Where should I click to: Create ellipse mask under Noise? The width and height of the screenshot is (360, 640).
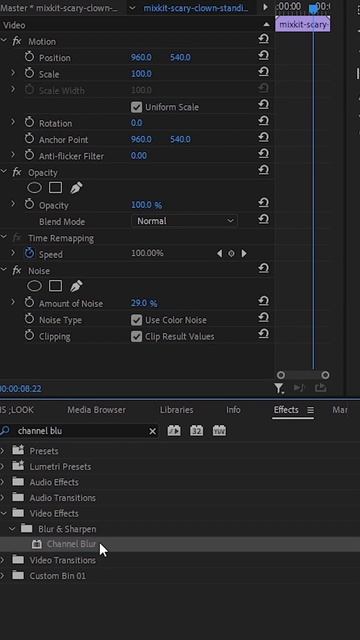click(34, 286)
